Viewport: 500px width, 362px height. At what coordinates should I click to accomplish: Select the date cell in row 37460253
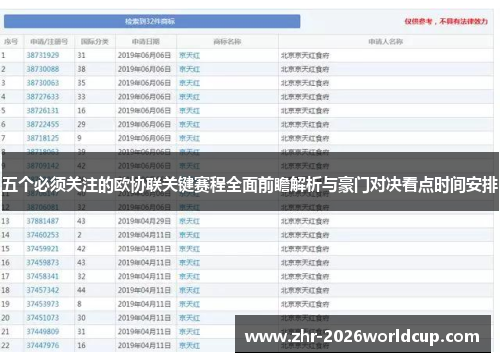[x=144, y=235]
